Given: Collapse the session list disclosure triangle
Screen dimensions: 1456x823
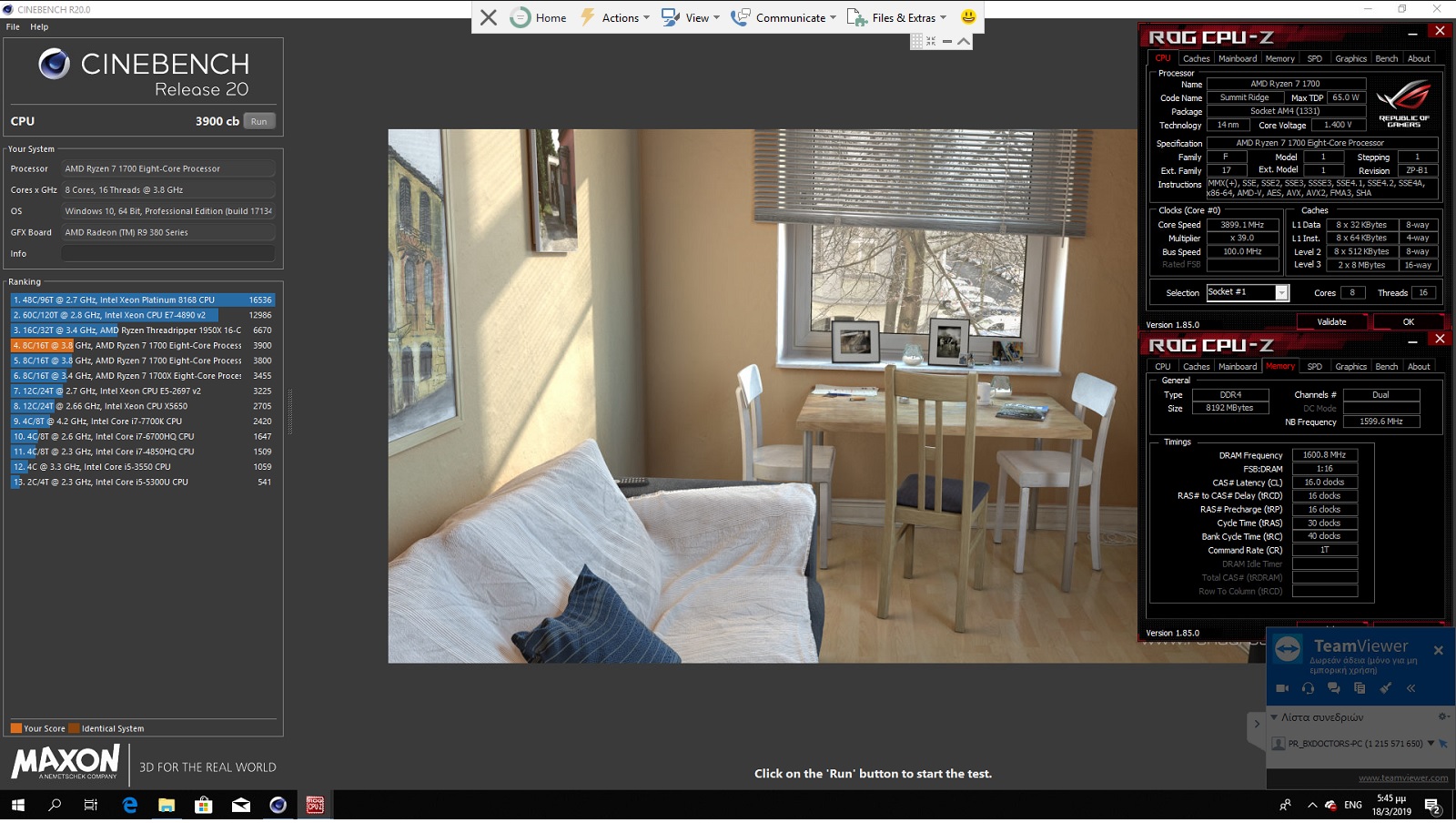Looking at the screenshot, I should point(1274,717).
